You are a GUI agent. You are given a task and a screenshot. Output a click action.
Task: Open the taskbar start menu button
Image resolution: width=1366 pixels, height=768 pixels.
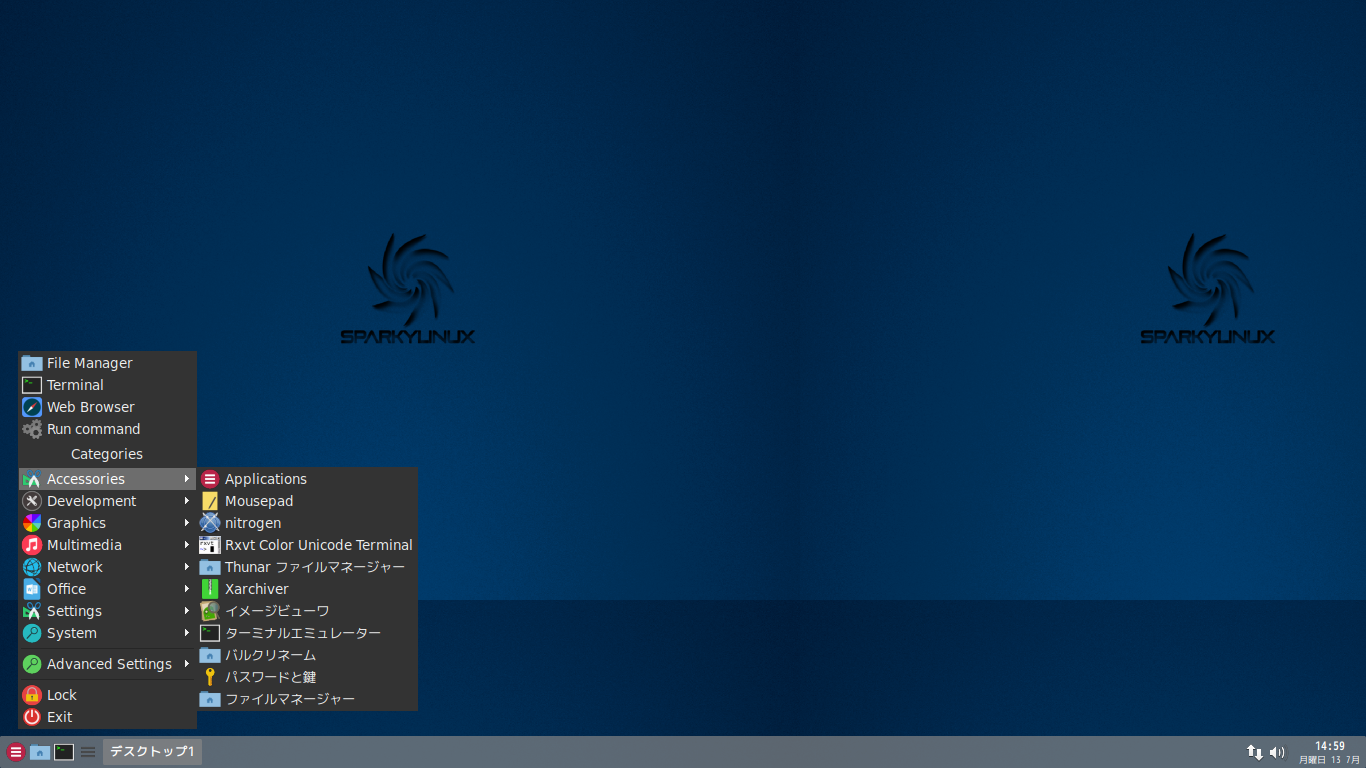[x=15, y=752]
